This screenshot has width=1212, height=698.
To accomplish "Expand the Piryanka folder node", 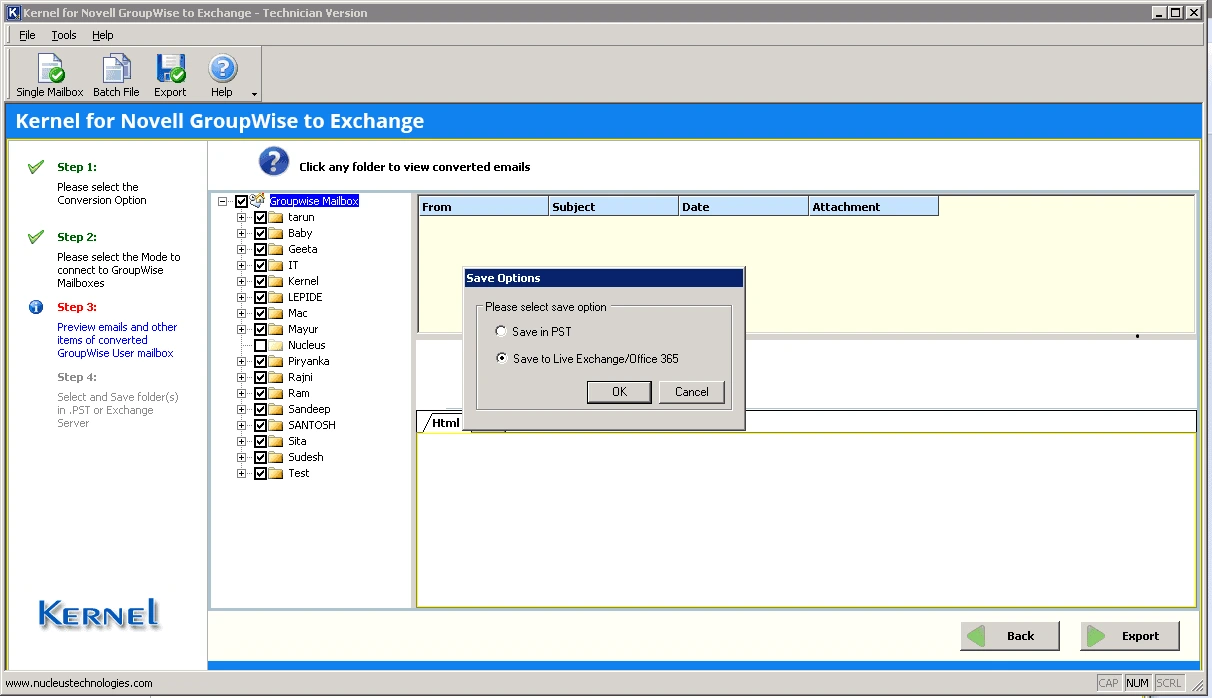I will [x=241, y=361].
